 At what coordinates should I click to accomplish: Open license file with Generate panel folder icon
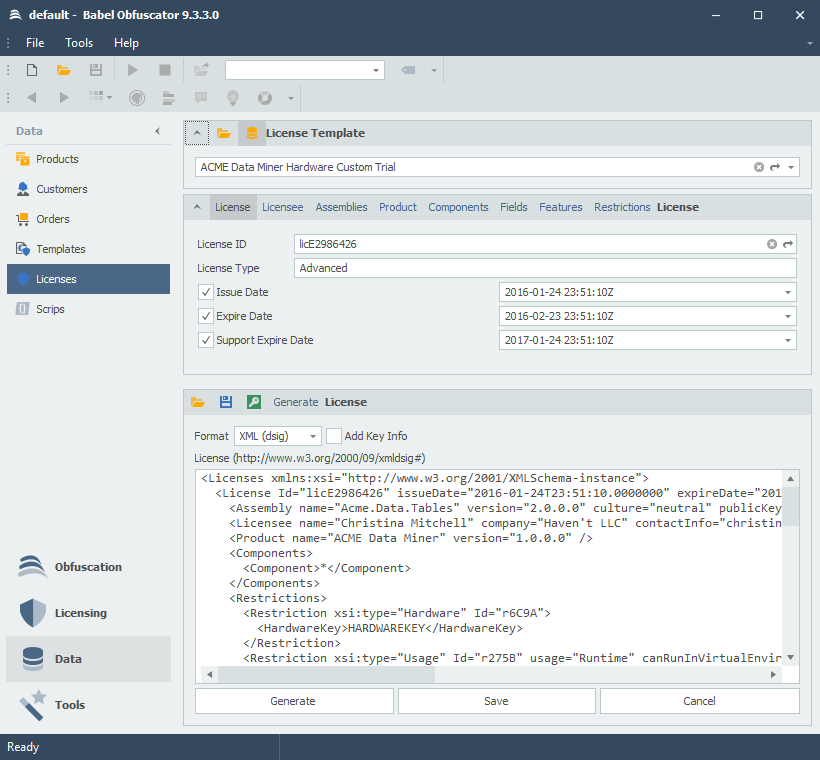[x=198, y=402]
